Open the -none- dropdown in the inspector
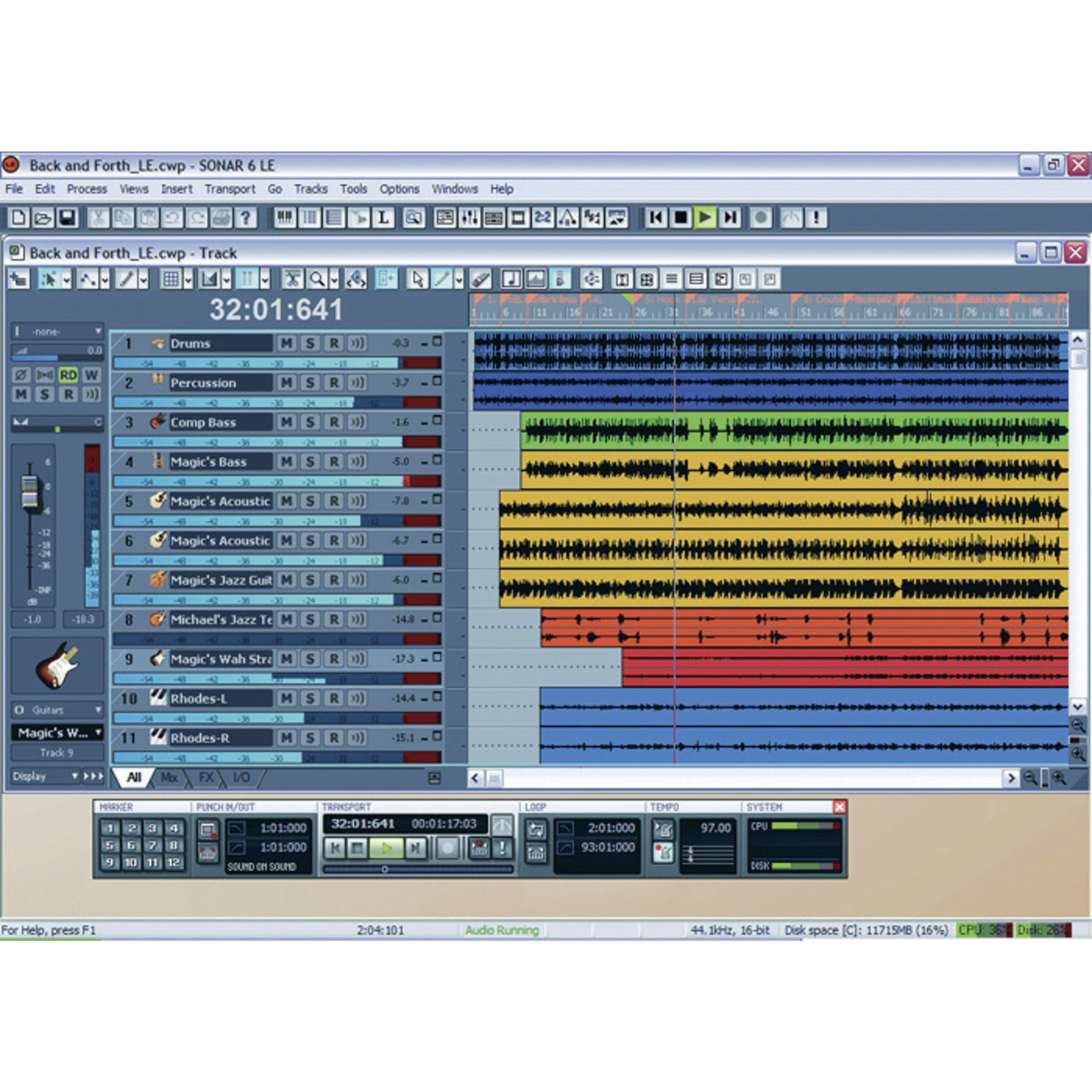Image resolution: width=1092 pixels, height=1092 pixels. point(57,331)
